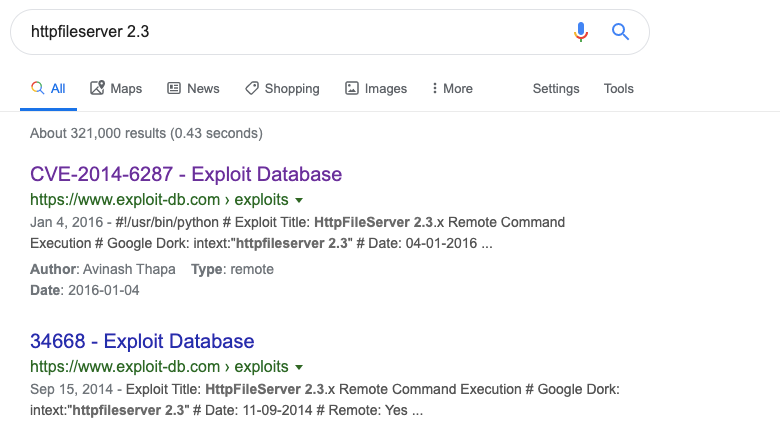Click the three-dot icon beside More
Screen dimensions: 780x435
click(435, 88)
